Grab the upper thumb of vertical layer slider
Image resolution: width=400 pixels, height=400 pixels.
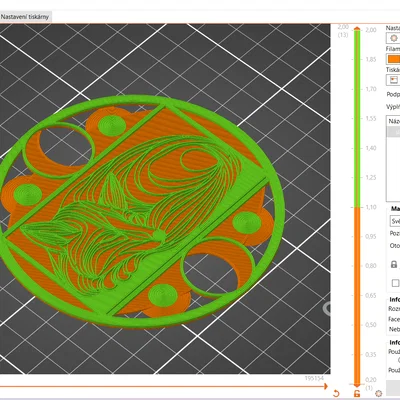point(357,29)
